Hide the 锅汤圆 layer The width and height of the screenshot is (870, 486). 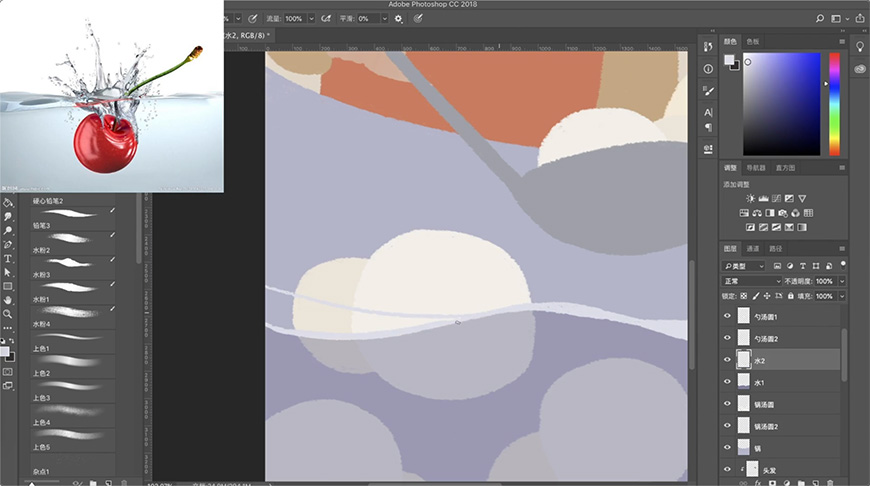(727, 404)
